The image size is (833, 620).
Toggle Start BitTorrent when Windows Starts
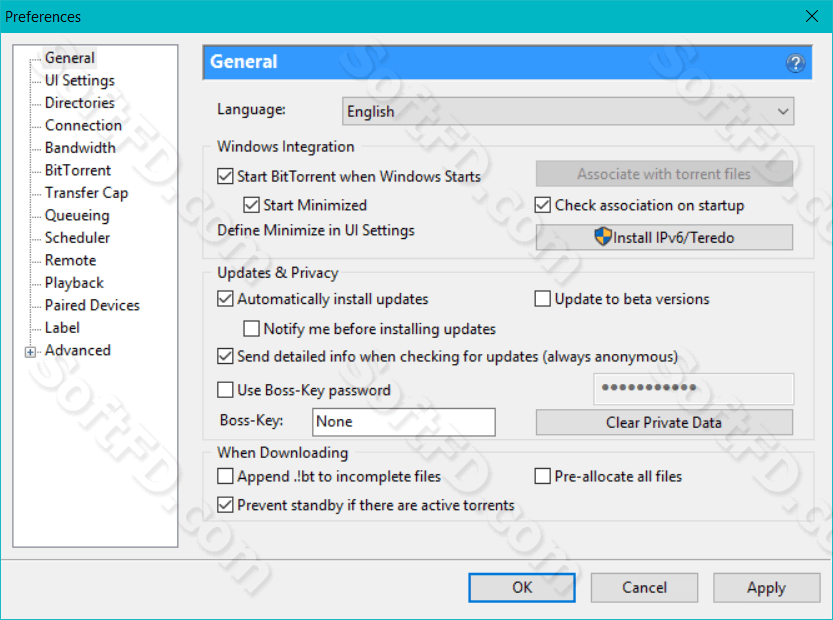pos(225,176)
